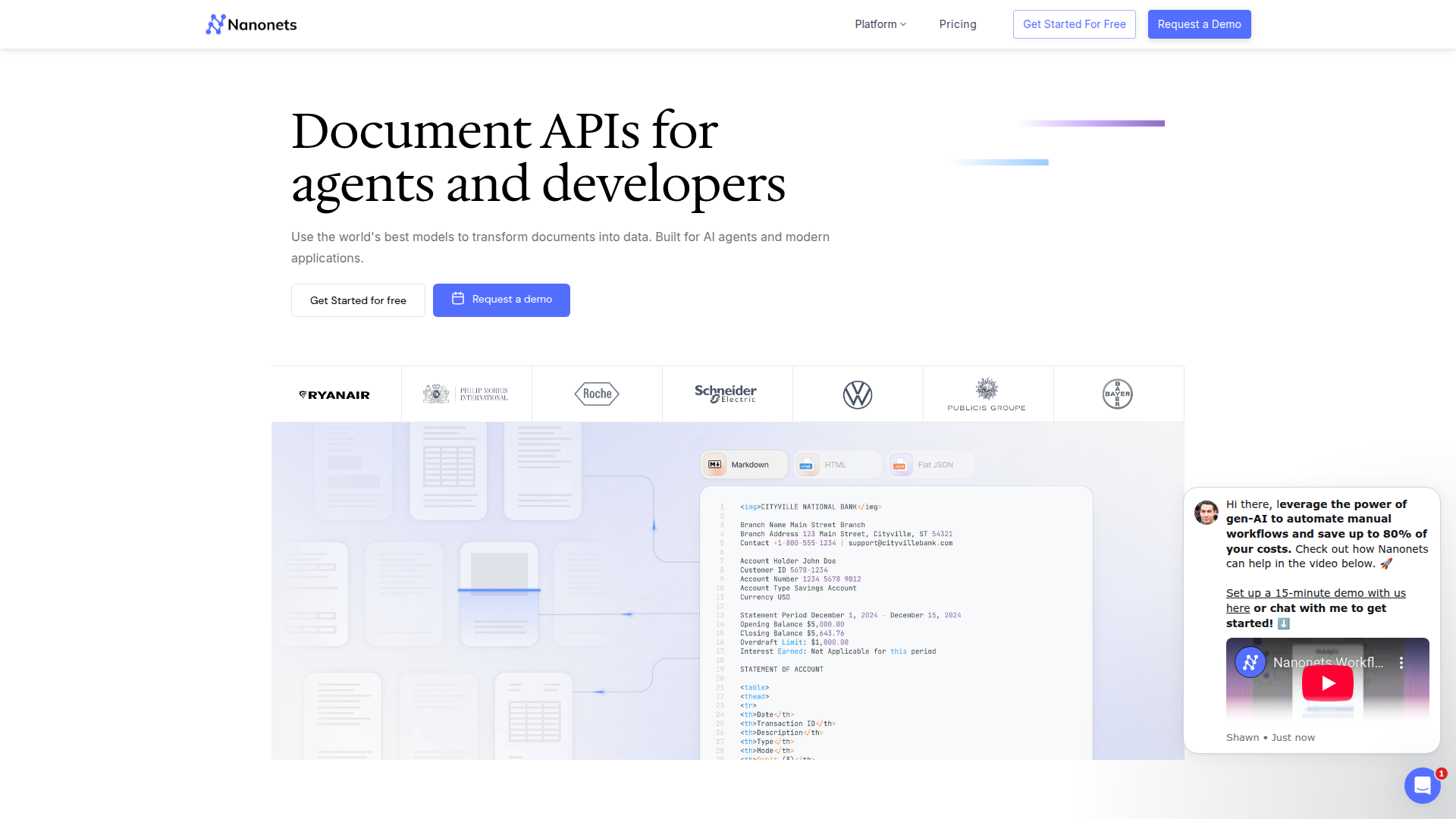Switch to the HTML output tab

click(x=836, y=465)
